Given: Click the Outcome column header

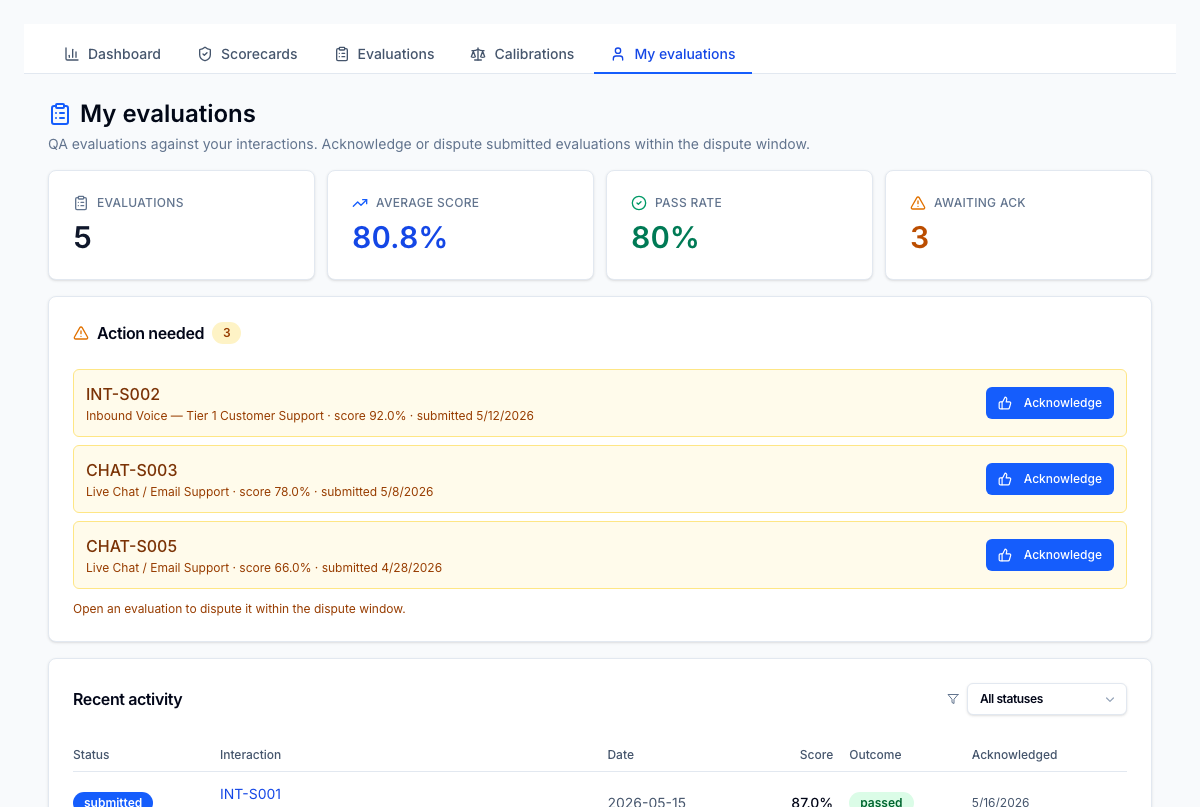Looking at the screenshot, I should tap(875, 755).
